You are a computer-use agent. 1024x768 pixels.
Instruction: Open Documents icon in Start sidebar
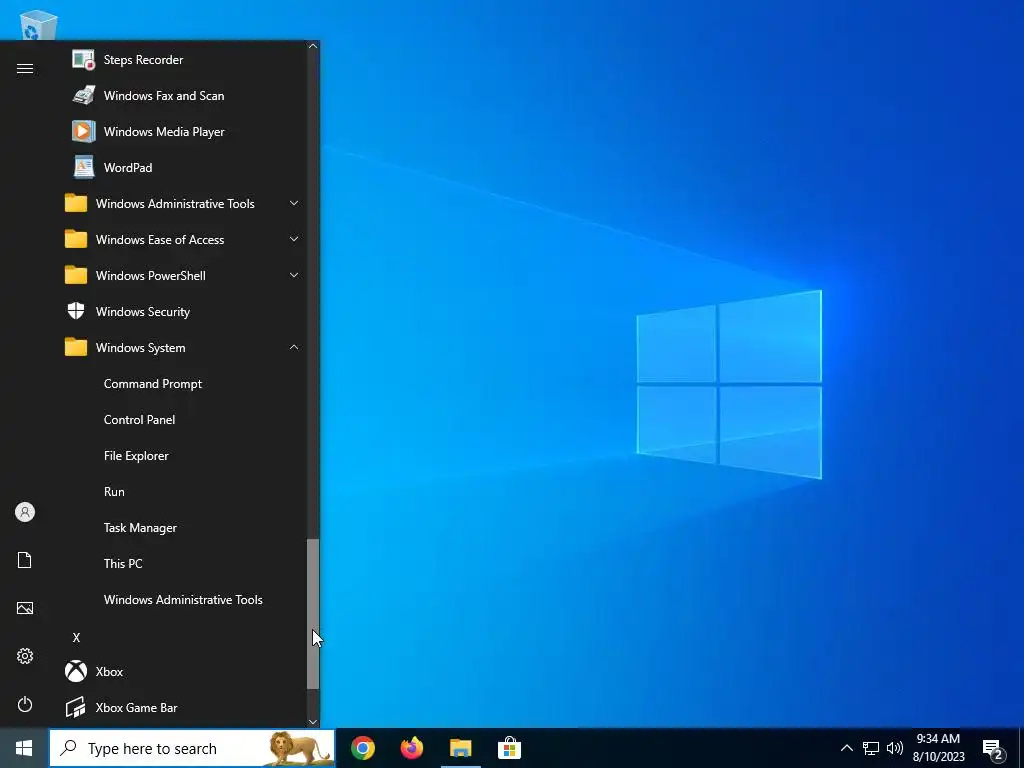pos(25,560)
